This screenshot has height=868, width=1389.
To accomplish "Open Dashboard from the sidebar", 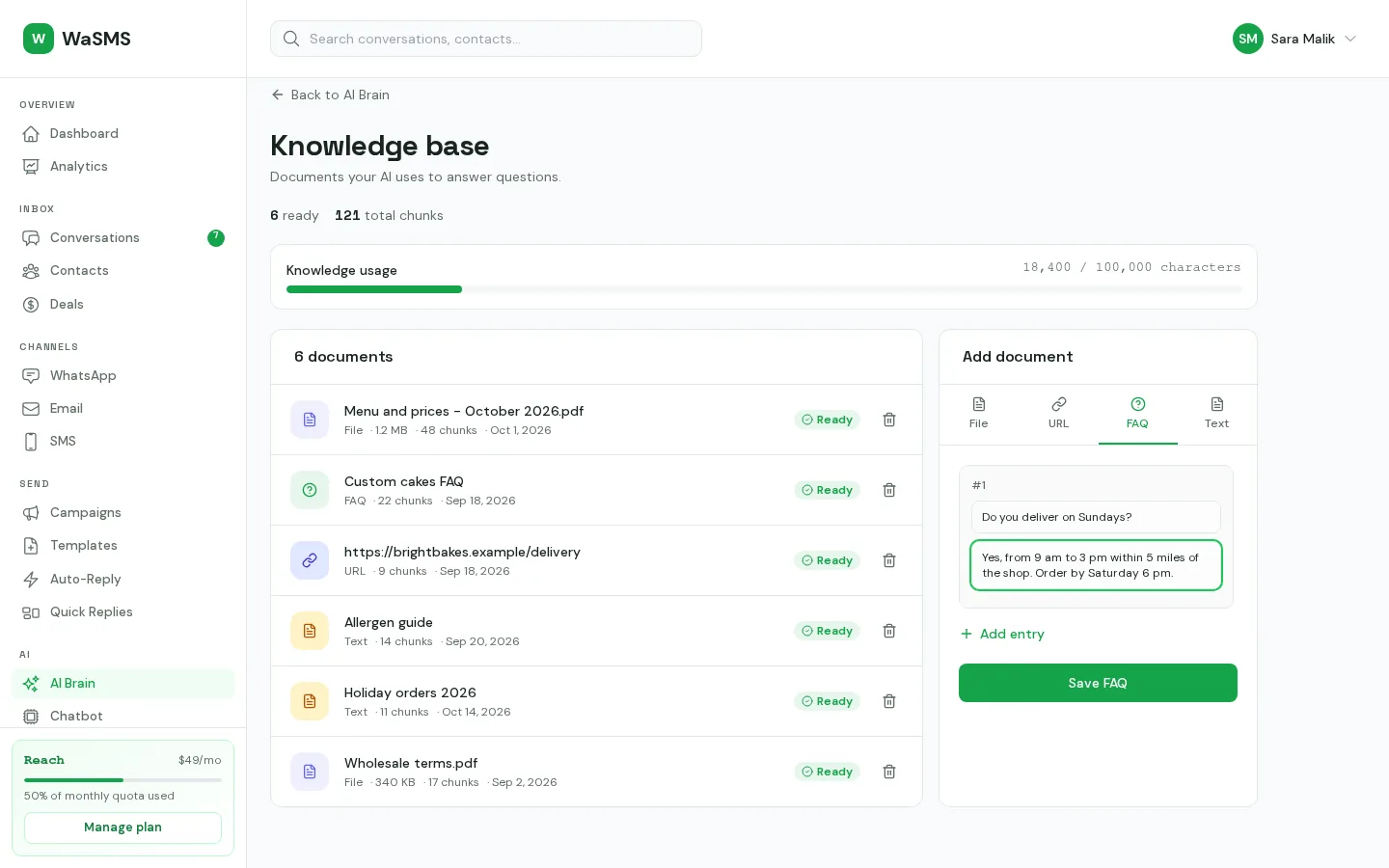I will 123,133.
